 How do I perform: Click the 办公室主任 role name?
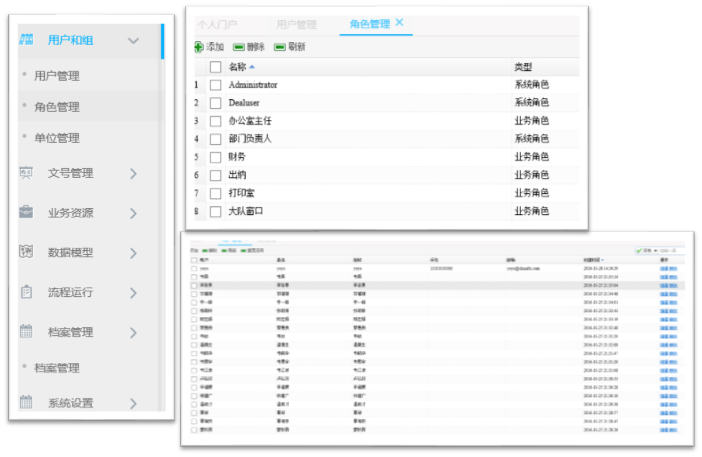point(250,121)
